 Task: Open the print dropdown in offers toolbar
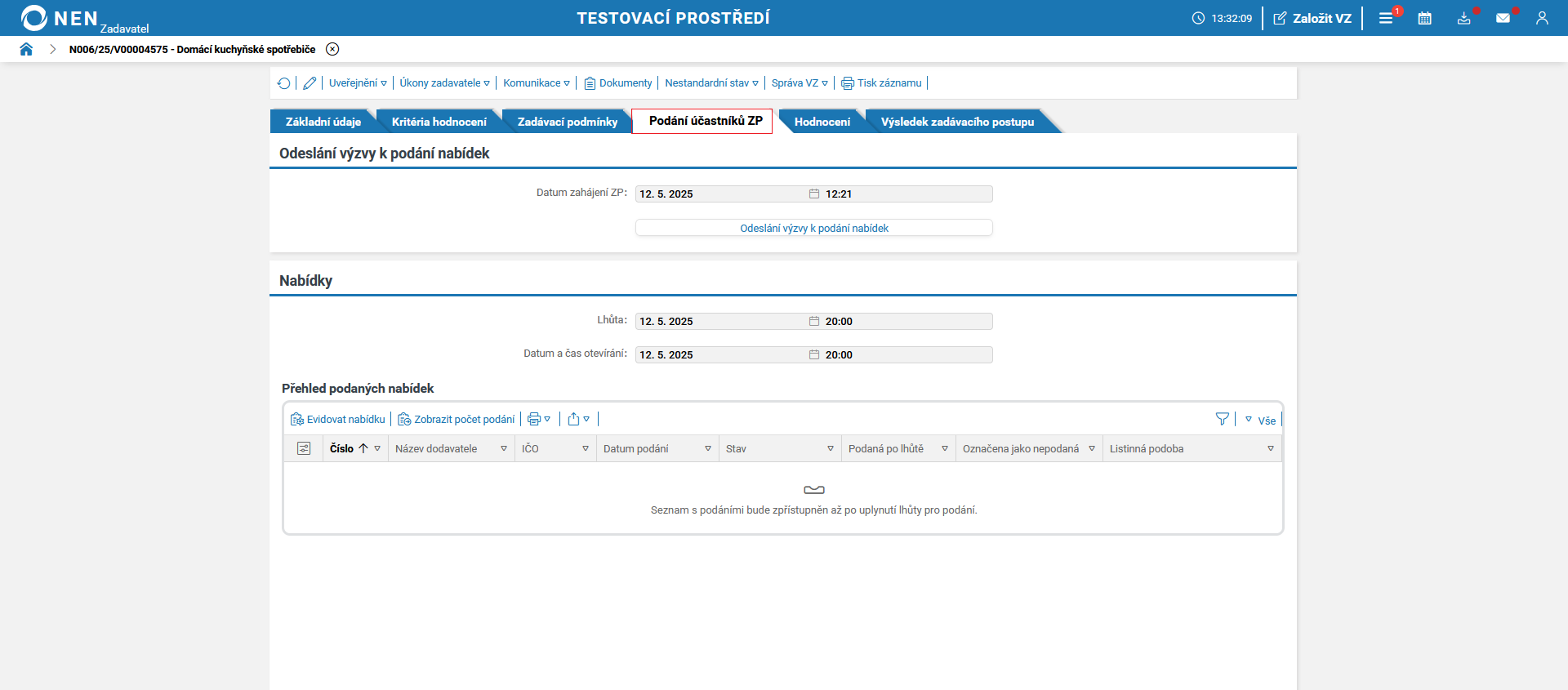coord(539,420)
